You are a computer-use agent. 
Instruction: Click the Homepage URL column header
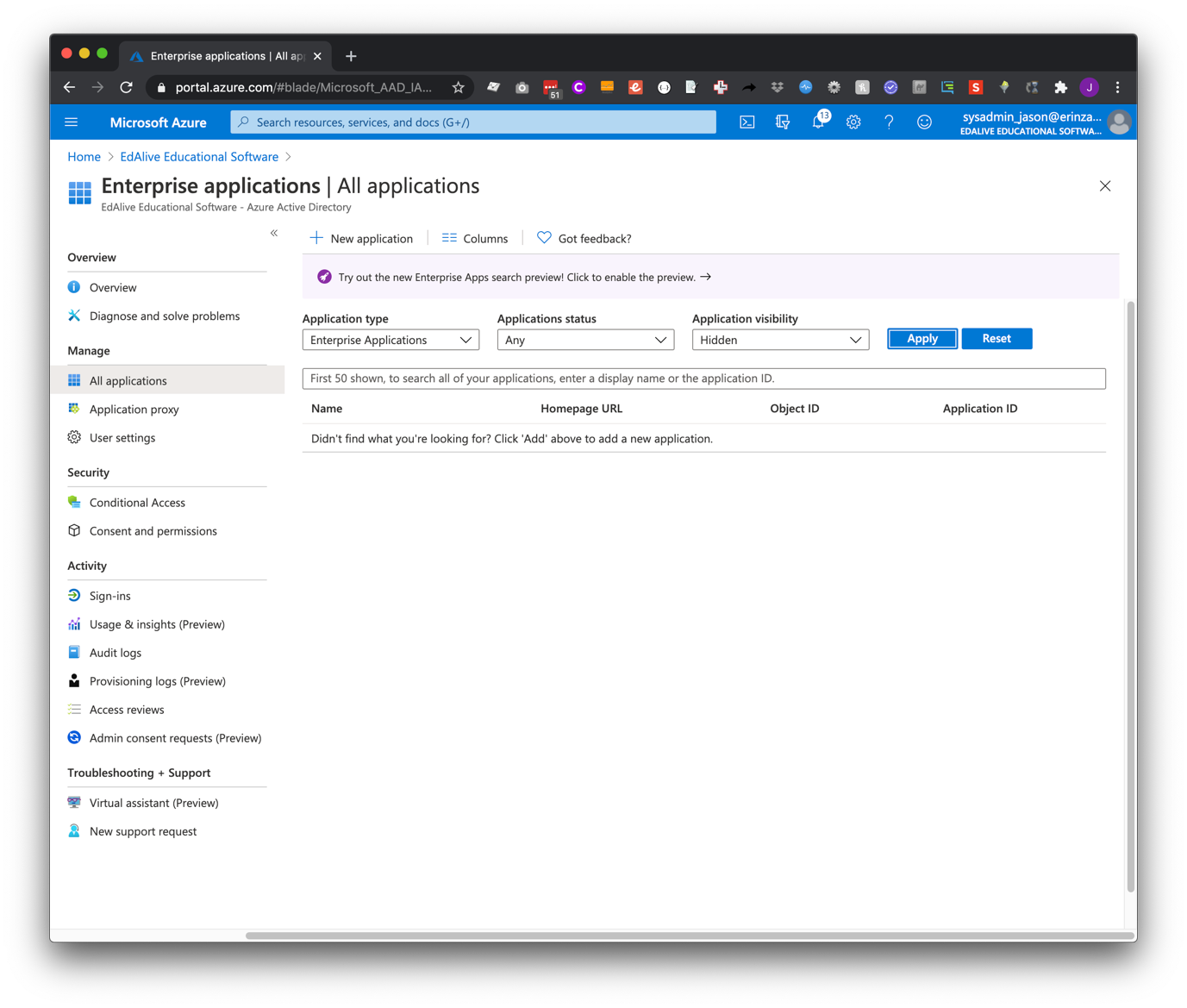[581, 408]
